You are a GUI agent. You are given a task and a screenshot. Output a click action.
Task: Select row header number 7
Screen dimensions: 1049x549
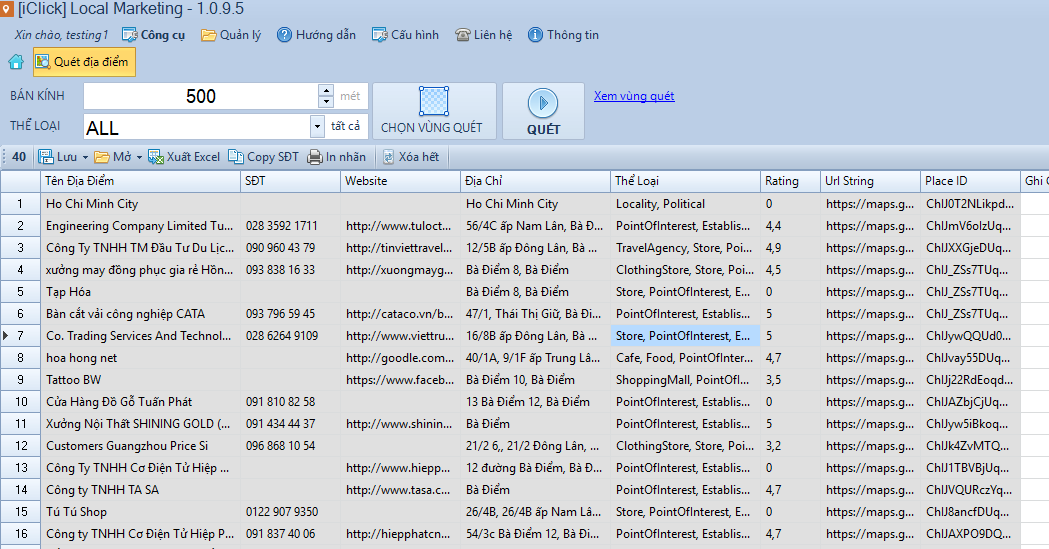tap(20, 336)
